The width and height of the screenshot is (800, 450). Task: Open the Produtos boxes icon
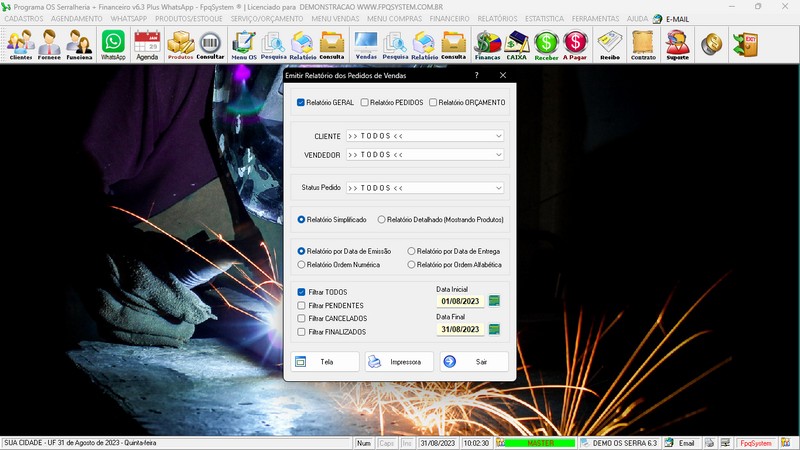(x=180, y=44)
